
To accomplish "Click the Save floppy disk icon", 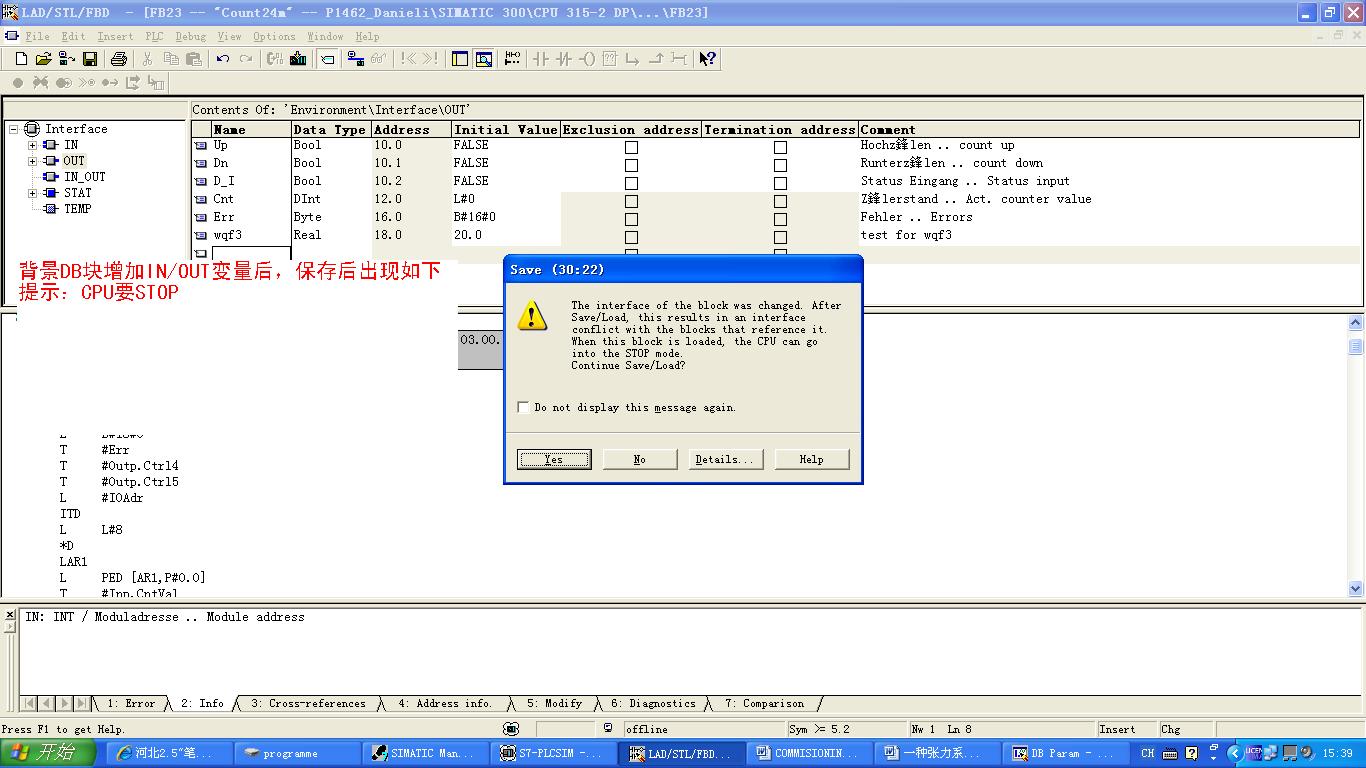I will tap(90, 59).
